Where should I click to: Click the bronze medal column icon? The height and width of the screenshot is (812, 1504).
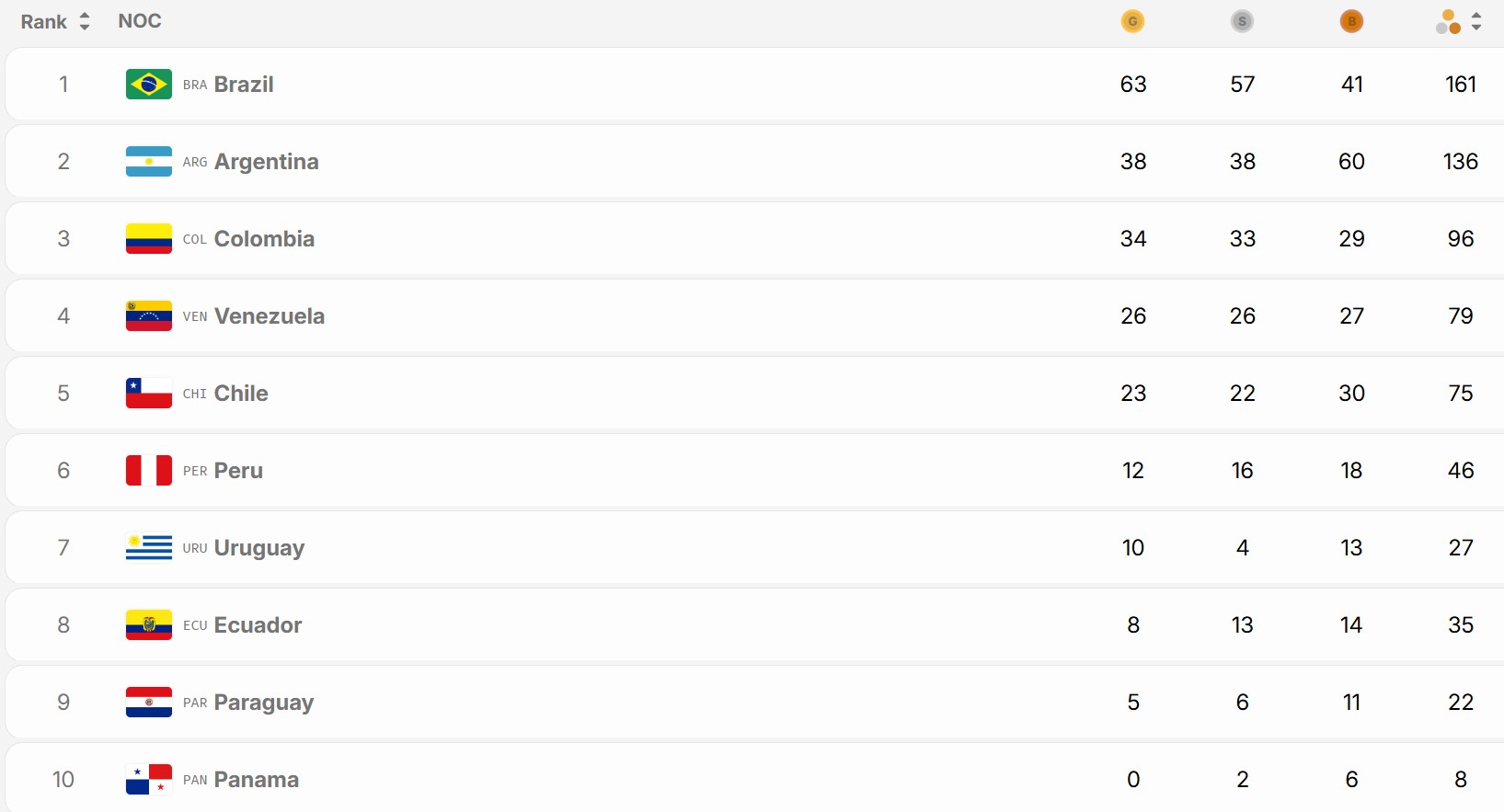pos(1351,21)
